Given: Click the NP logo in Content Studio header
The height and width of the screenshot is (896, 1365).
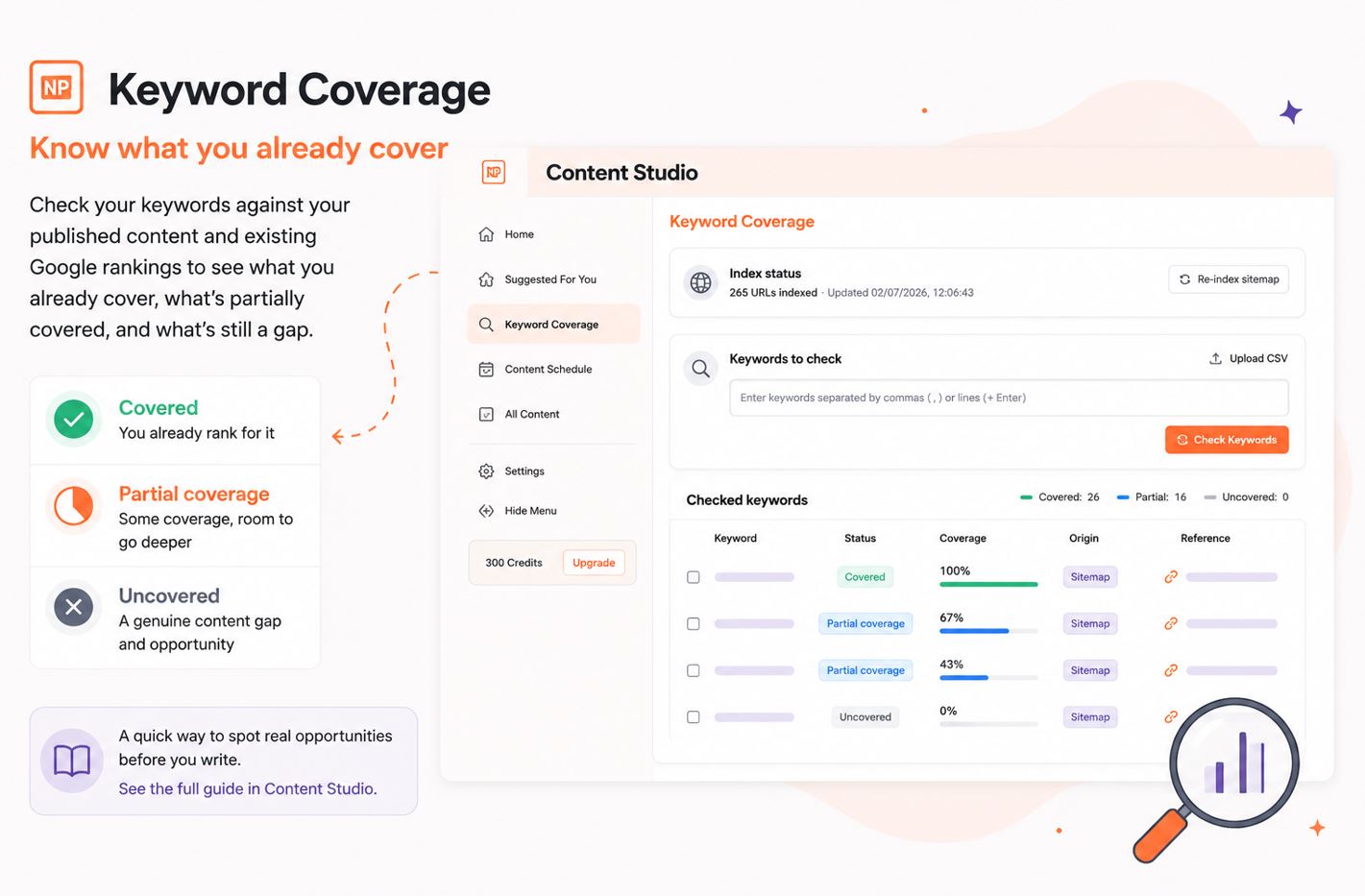Looking at the screenshot, I should click(x=494, y=172).
